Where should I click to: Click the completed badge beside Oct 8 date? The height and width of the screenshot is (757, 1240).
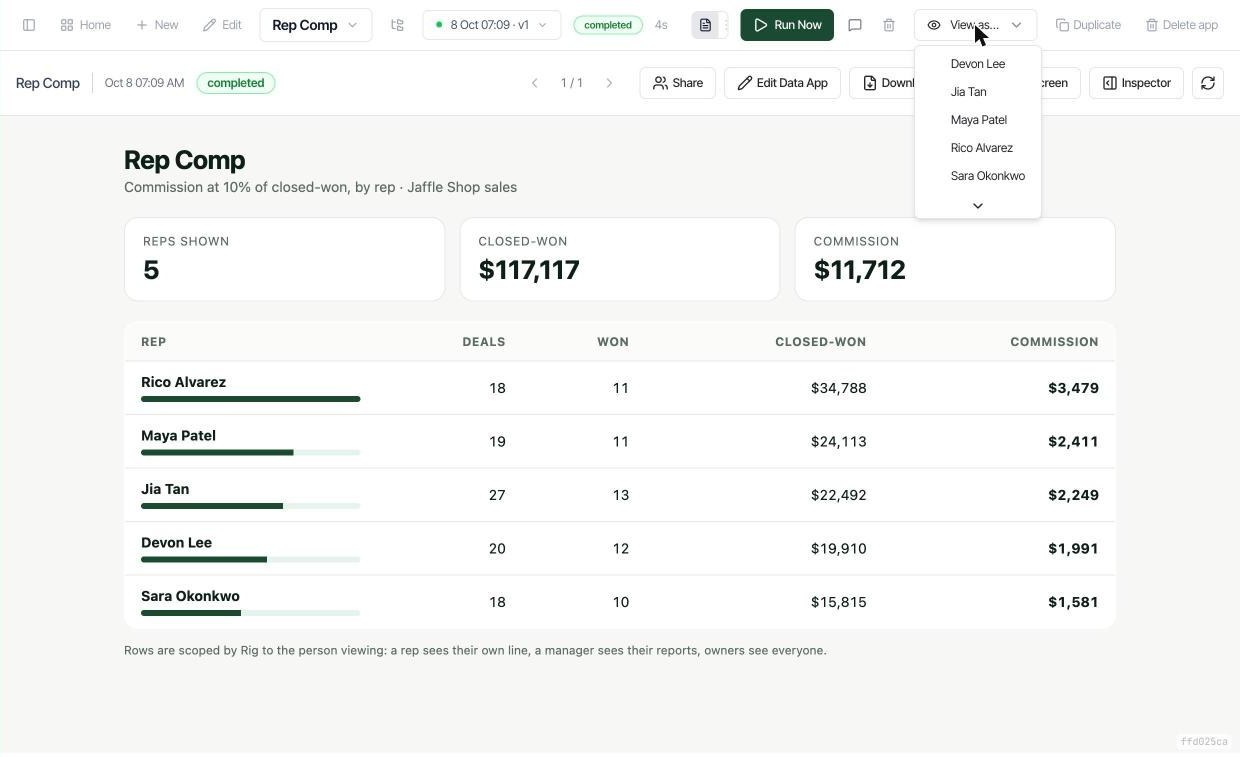236,83
